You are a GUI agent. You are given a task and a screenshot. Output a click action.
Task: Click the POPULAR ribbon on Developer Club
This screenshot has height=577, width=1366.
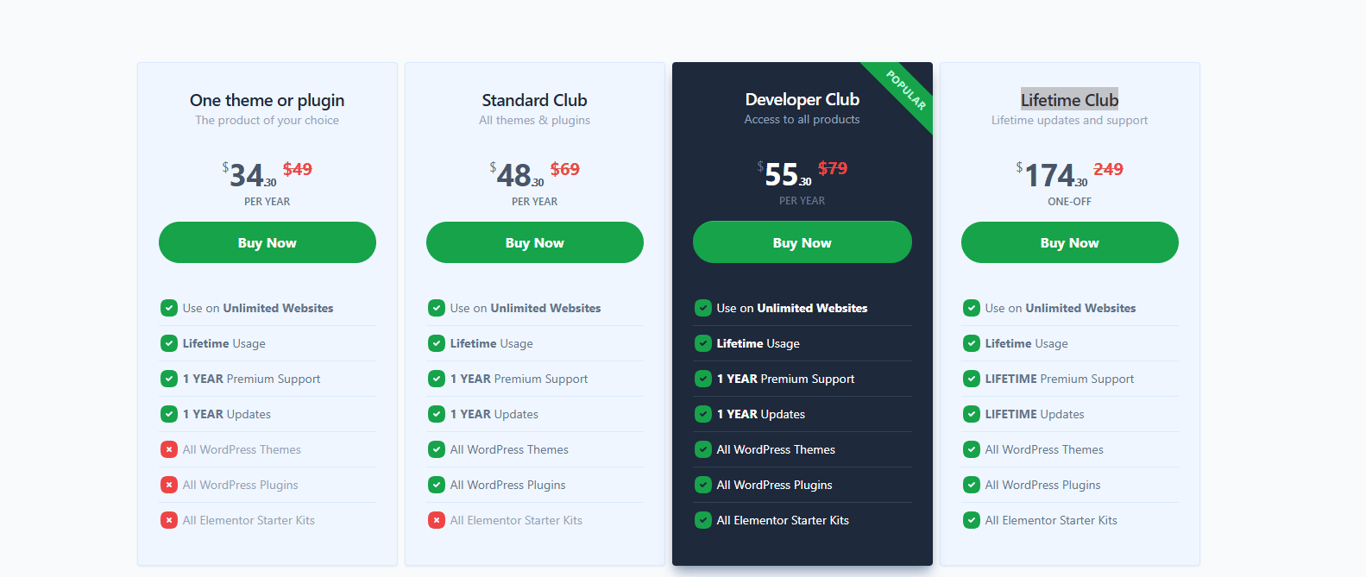coord(905,91)
